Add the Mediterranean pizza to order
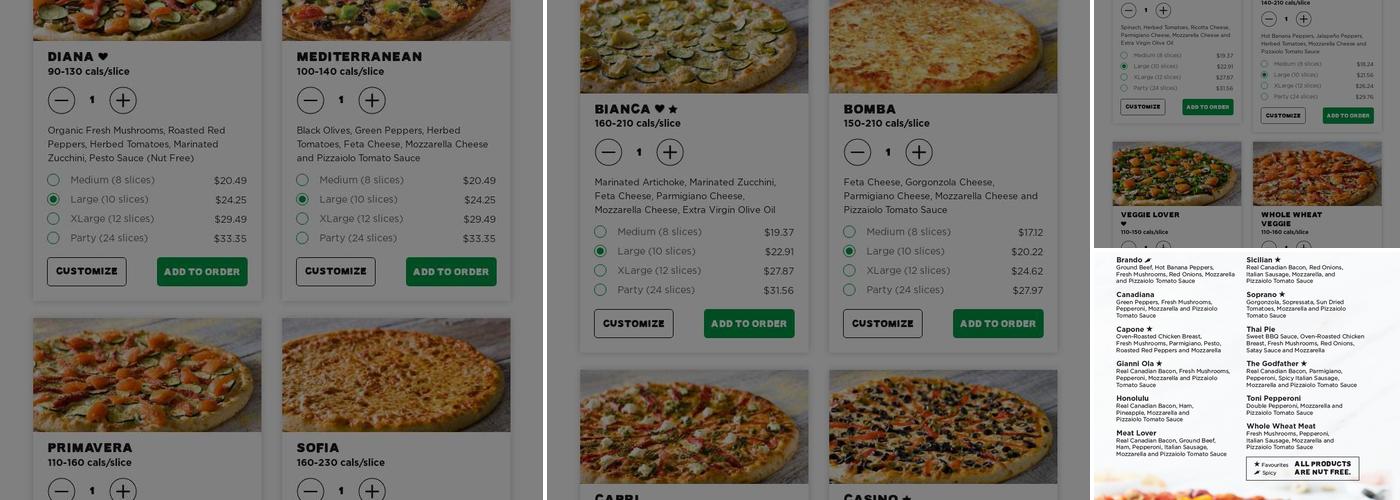The height and width of the screenshot is (500, 1400). click(451, 271)
